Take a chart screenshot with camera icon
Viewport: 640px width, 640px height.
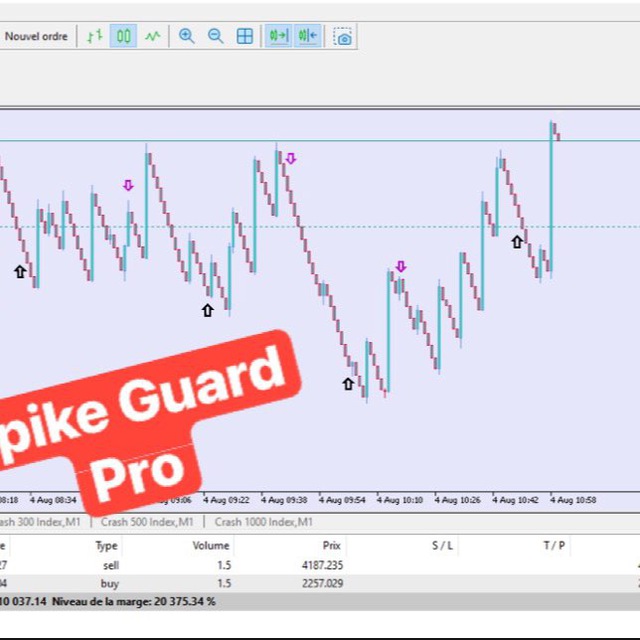point(342,37)
